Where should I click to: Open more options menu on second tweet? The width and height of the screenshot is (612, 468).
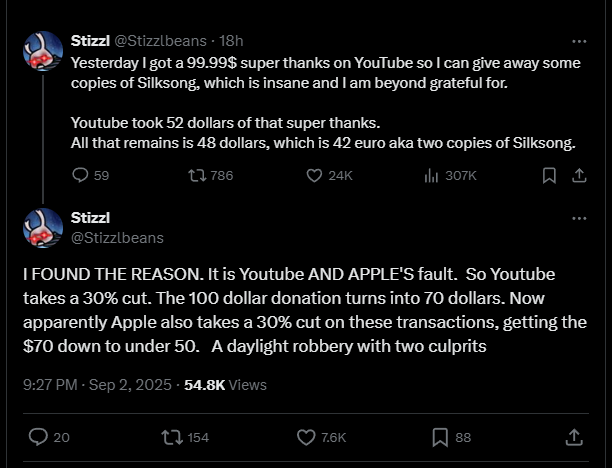point(579,218)
